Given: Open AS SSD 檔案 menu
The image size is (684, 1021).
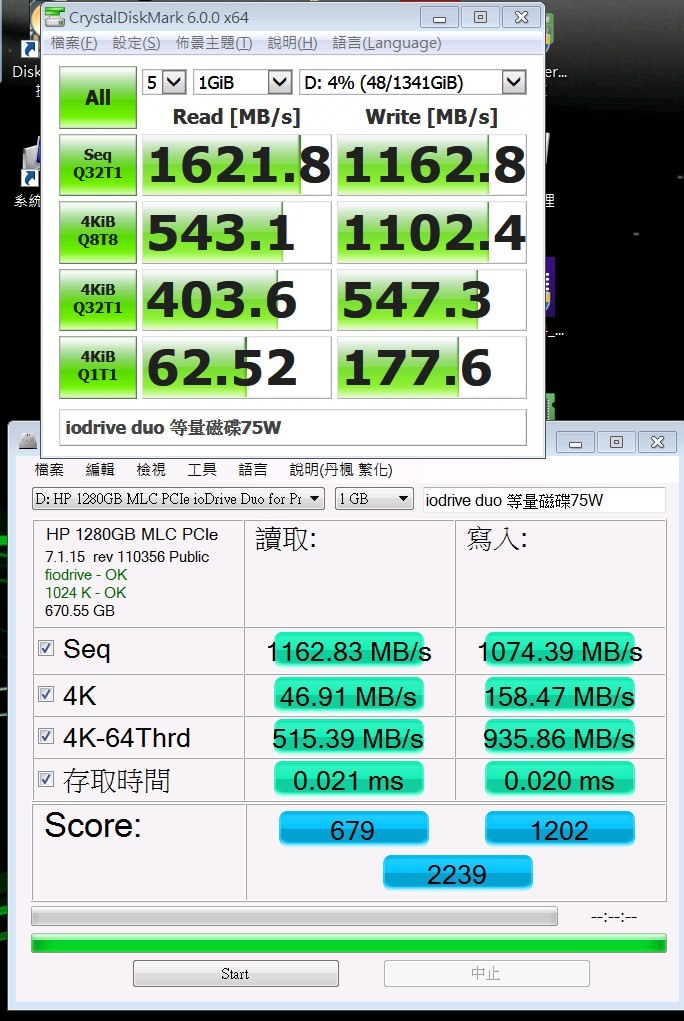Looking at the screenshot, I should coord(49,469).
